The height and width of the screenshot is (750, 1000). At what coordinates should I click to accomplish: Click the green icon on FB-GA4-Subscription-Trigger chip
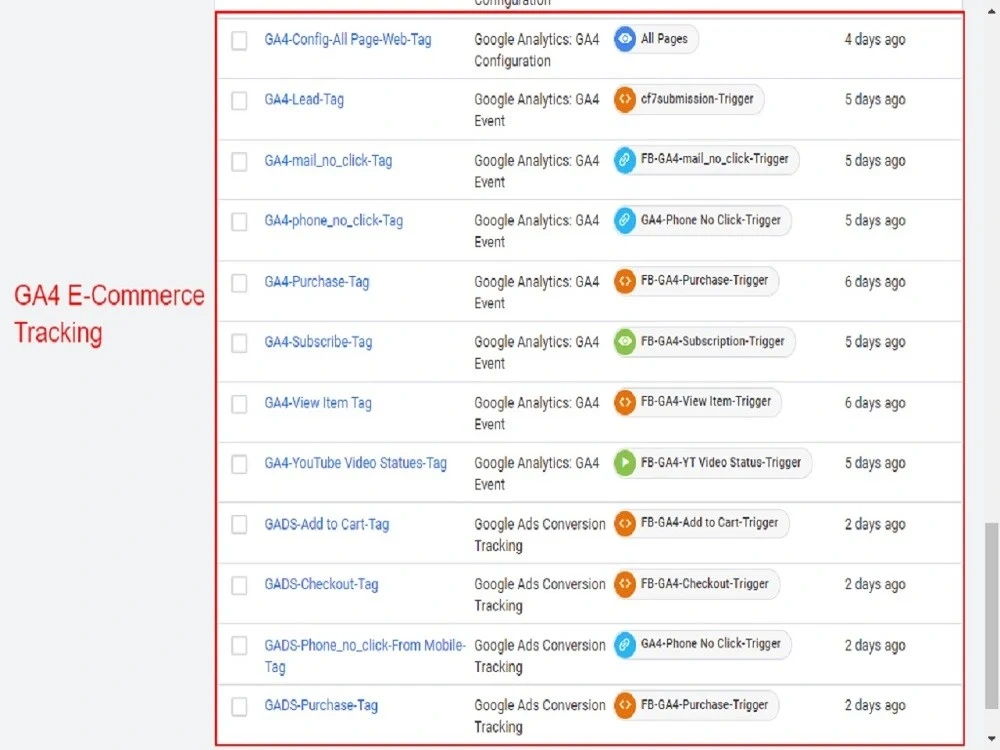(x=624, y=341)
